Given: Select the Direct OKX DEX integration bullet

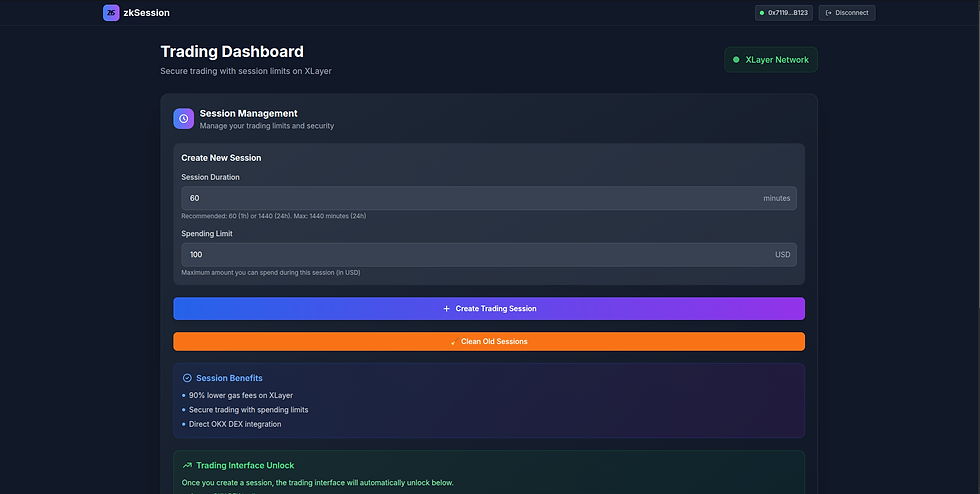Looking at the screenshot, I should coord(235,424).
